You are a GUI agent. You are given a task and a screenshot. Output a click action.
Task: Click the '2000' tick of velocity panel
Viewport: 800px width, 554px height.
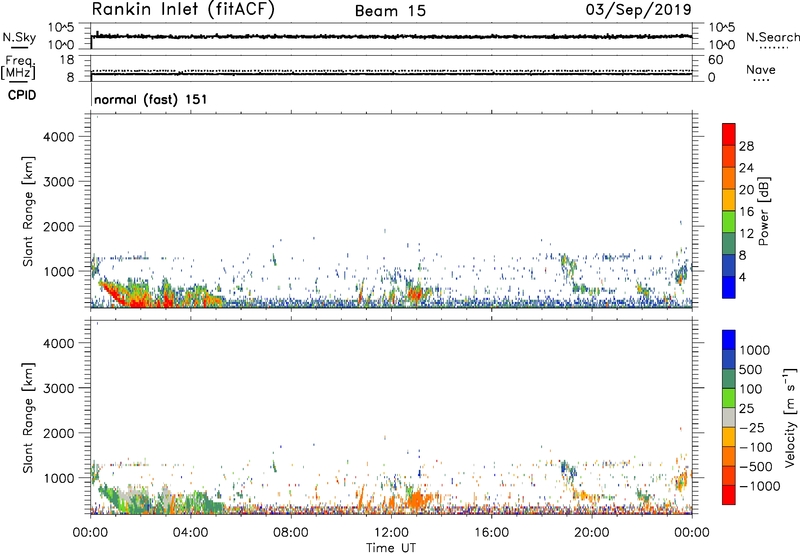[58, 433]
